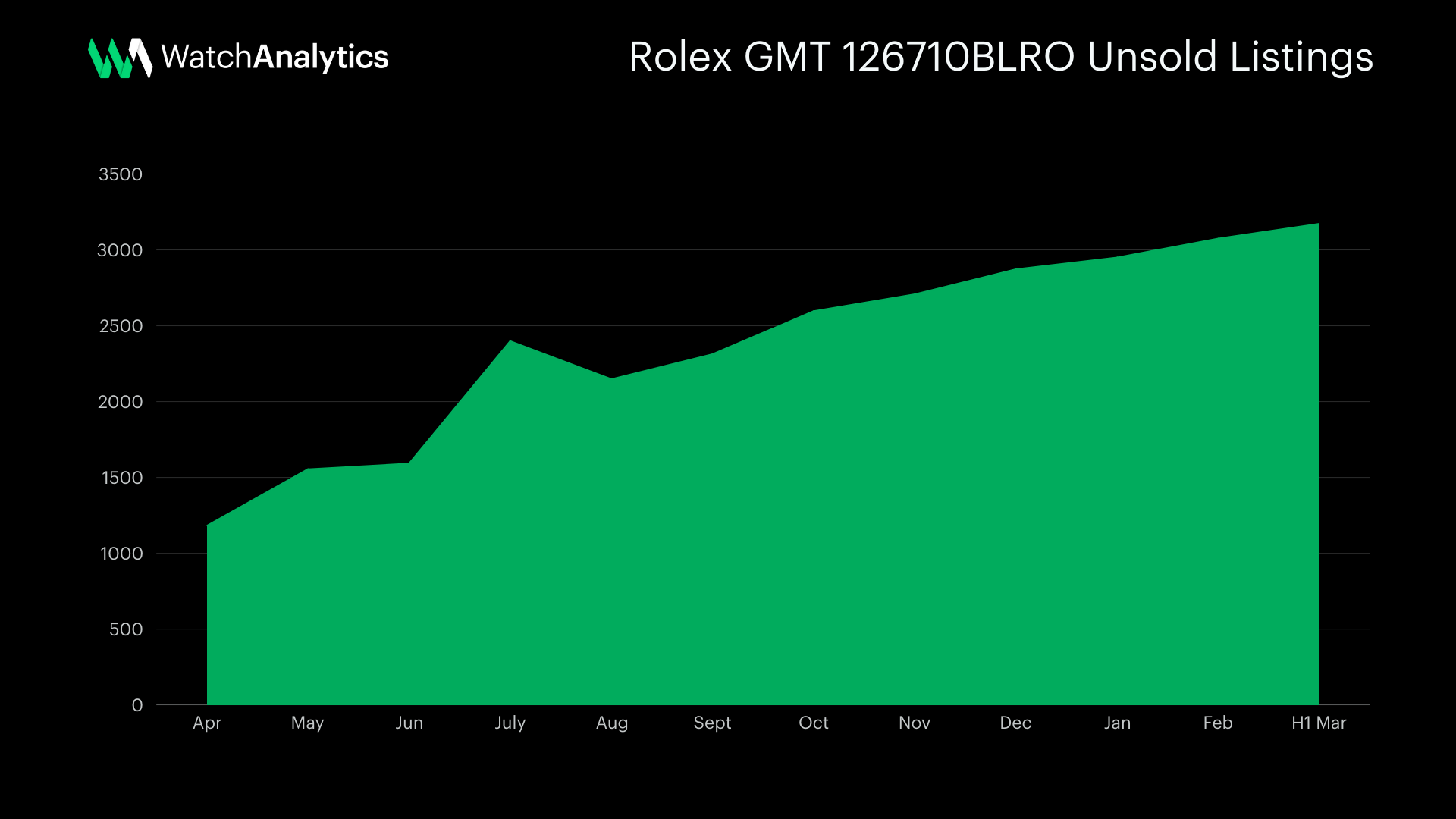Click the WatchAnalytics brand name text
This screenshot has width=1456, height=819.
point(275,58)
